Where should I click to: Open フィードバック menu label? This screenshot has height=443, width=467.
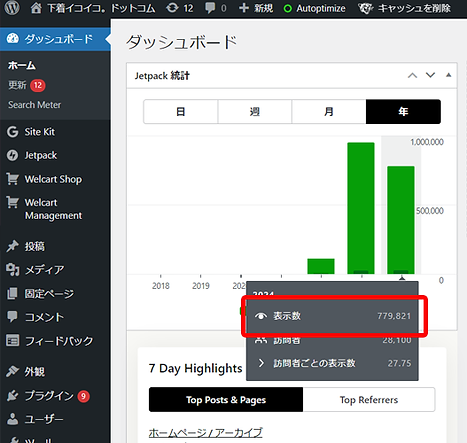point(59,341)
